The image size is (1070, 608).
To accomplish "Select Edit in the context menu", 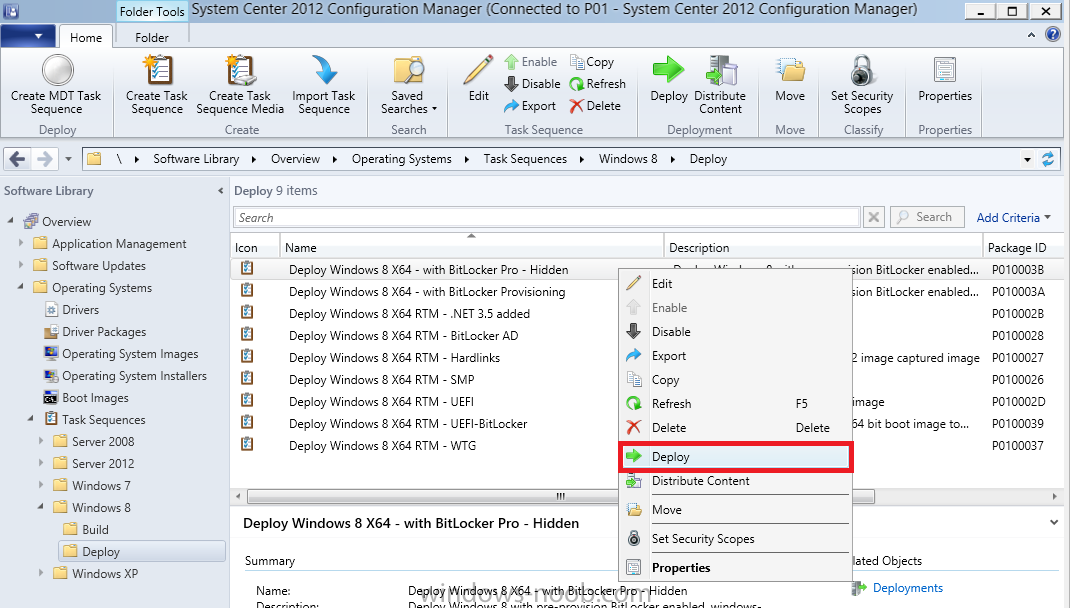I will point(736,283).
